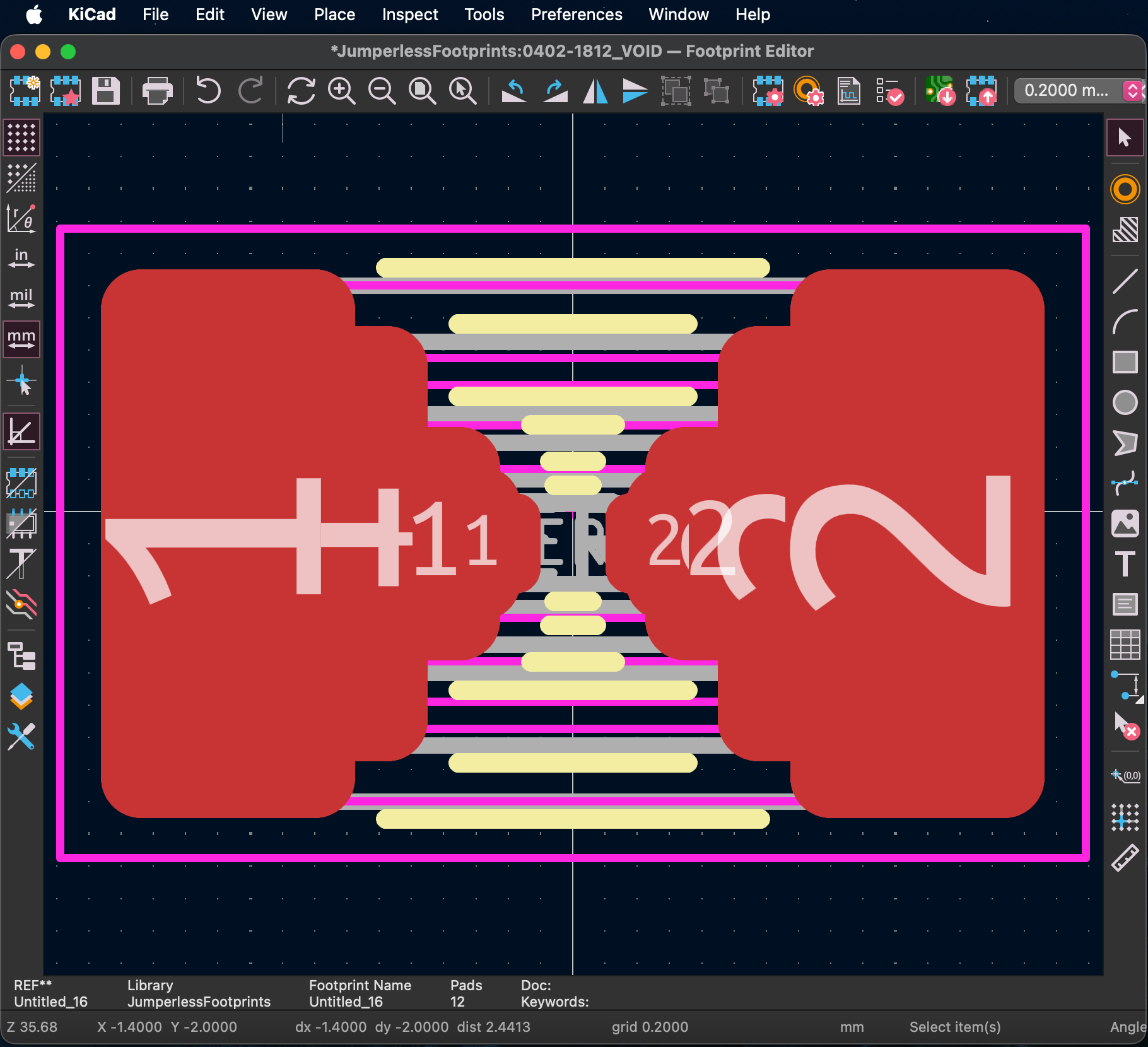Screen dimensions: 1148x1047
Task: Run the Footprint Checker
Action: click(890, 91)
